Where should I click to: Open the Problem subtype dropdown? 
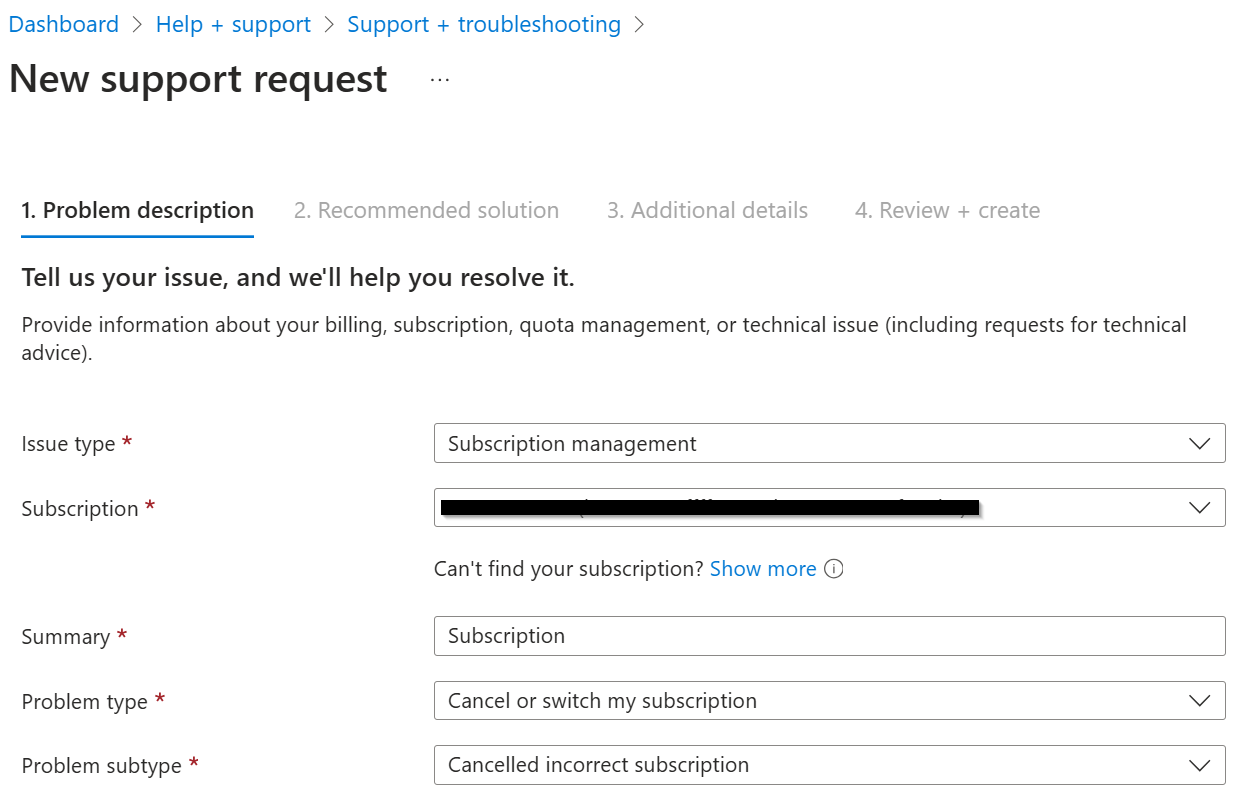(830, 765)
